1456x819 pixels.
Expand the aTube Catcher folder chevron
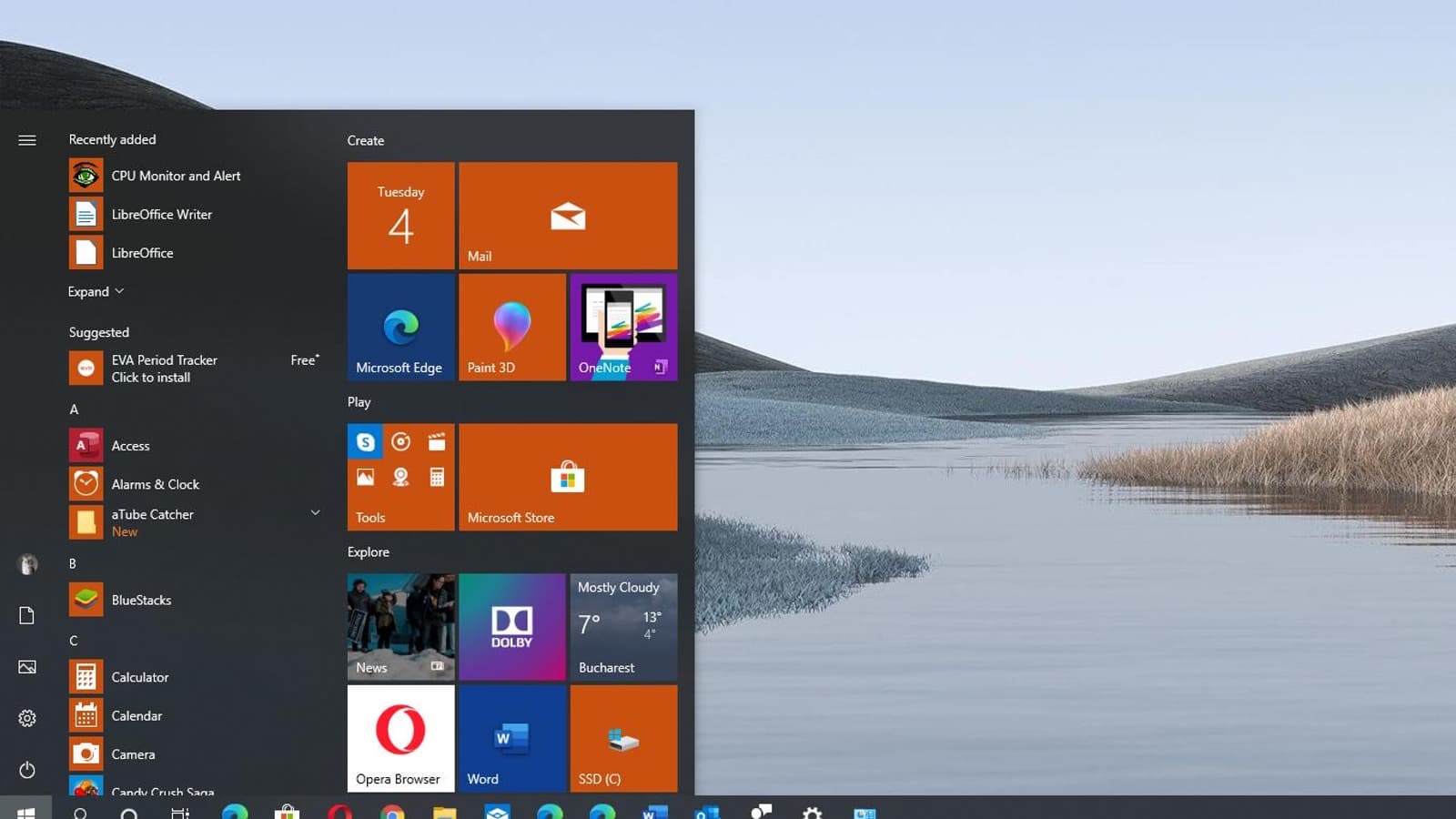coord(315,513)
